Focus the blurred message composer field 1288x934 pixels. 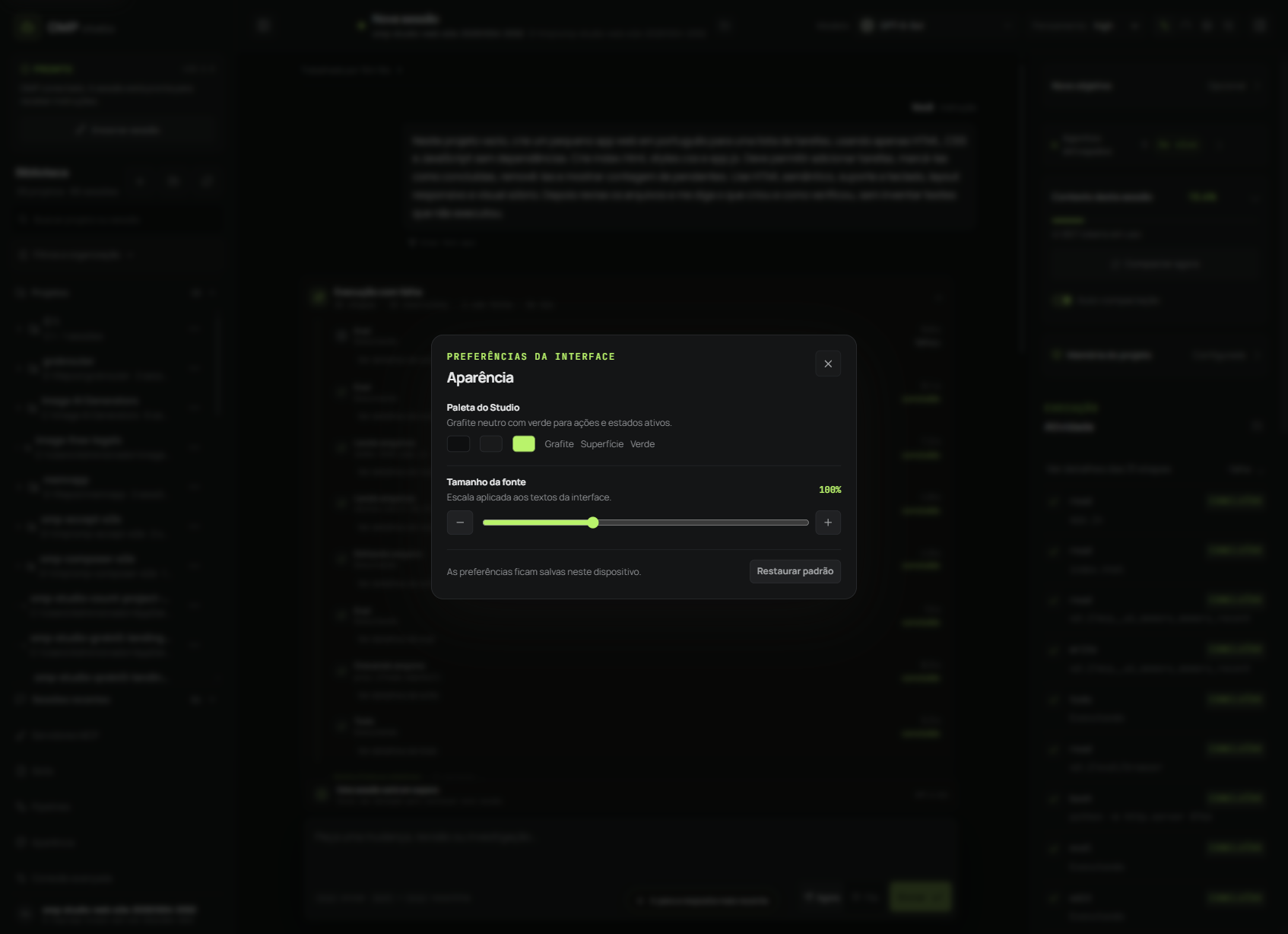pyautogui.click(x=631, y=848)
